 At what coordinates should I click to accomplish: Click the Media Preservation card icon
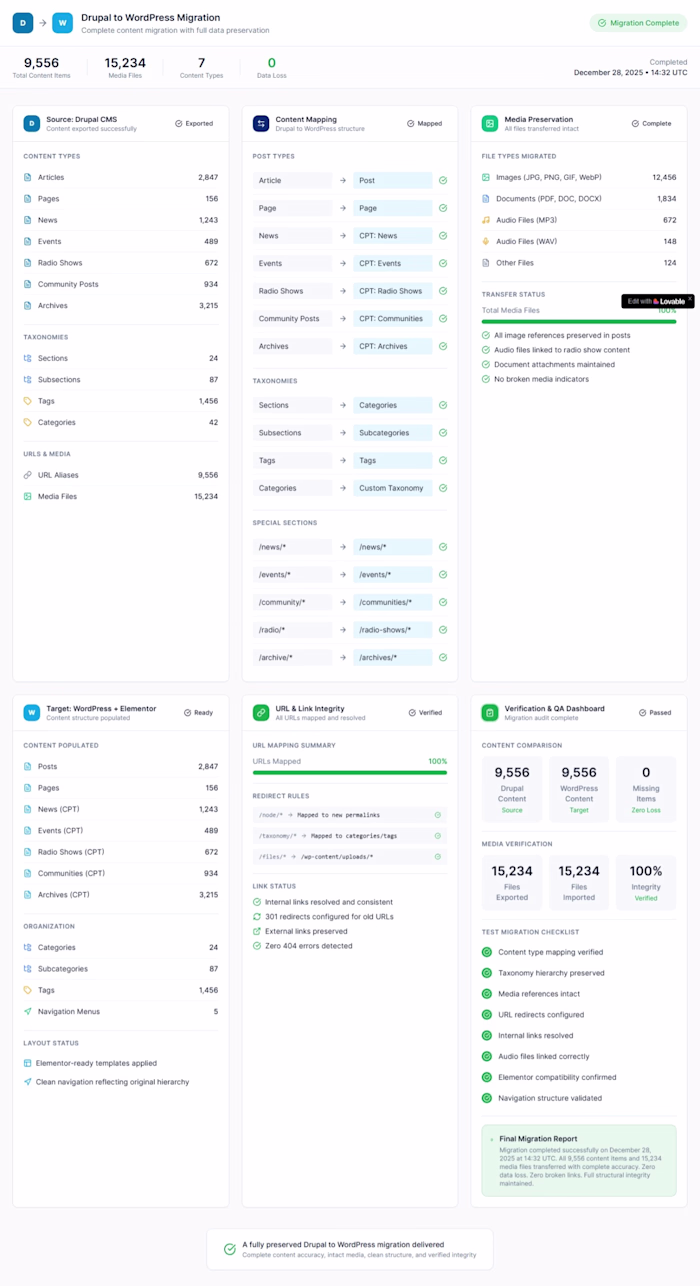tap(490, 124)
